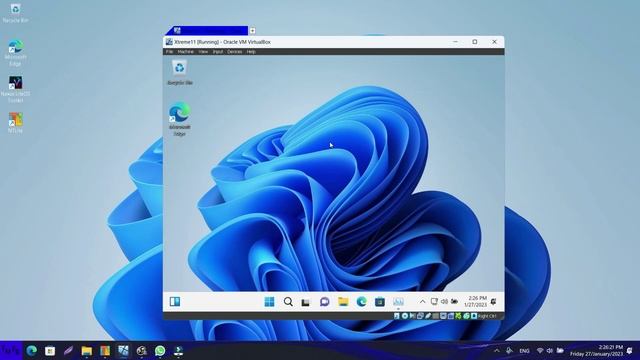This screenshot has width=640, height=360.
Task: Launch Edge from the guest VM taskbar
Action: (361, 302)
